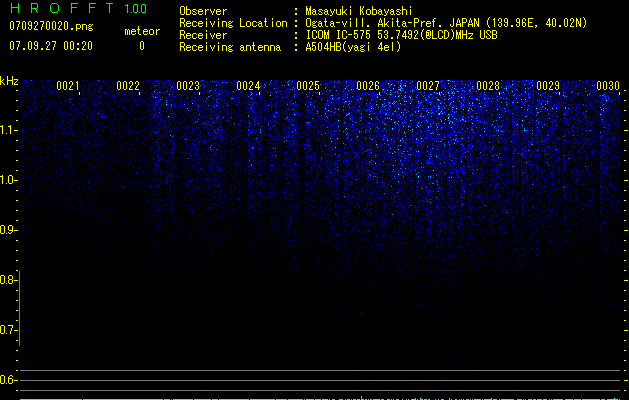The height and width of the screenshot is (400, 629).
Task: Click the Receiver field label
Action: tap(203, 35)
